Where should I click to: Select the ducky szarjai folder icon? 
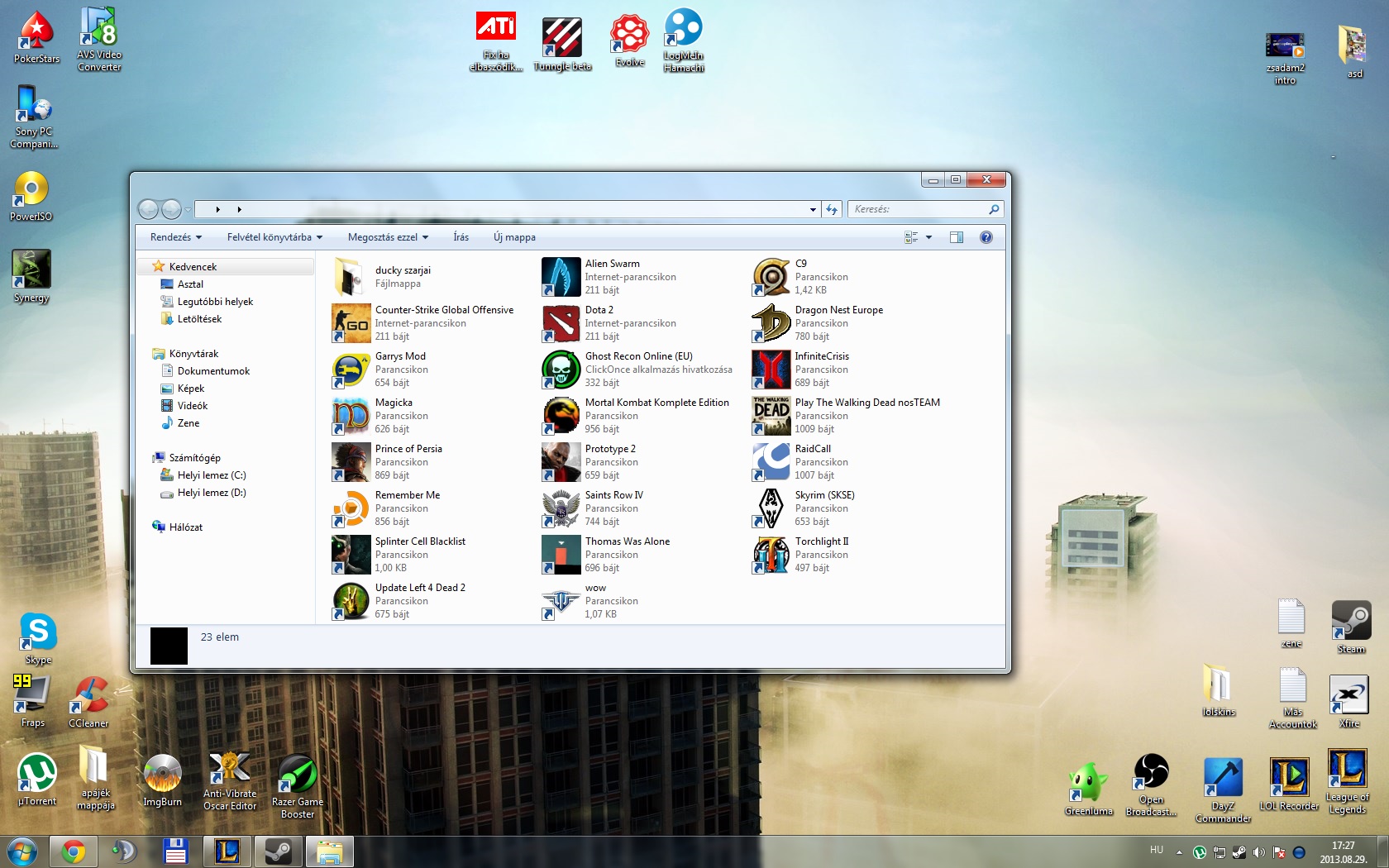click(x=351, y=277)
